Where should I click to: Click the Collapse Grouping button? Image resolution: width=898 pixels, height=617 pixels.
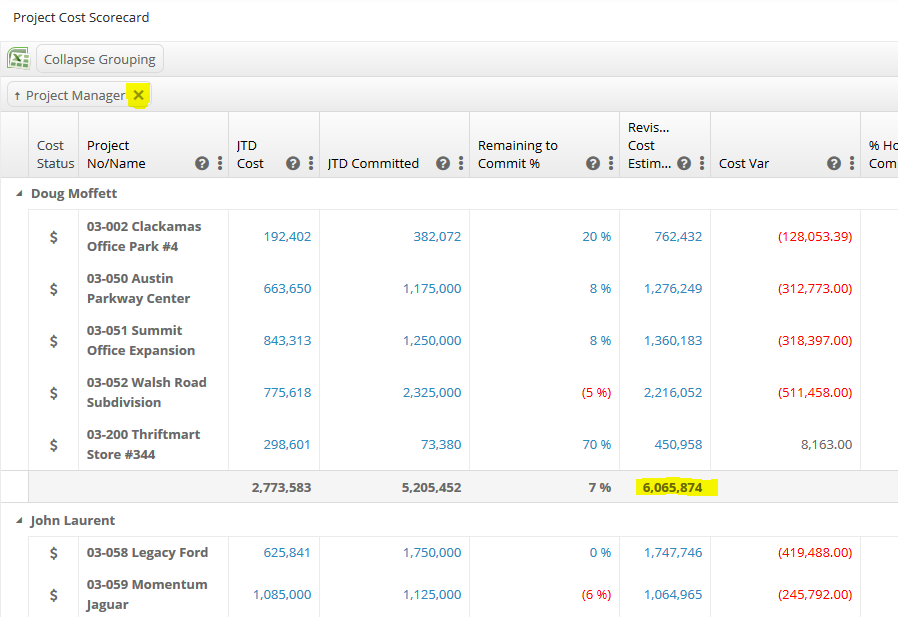tap(100, 59)
